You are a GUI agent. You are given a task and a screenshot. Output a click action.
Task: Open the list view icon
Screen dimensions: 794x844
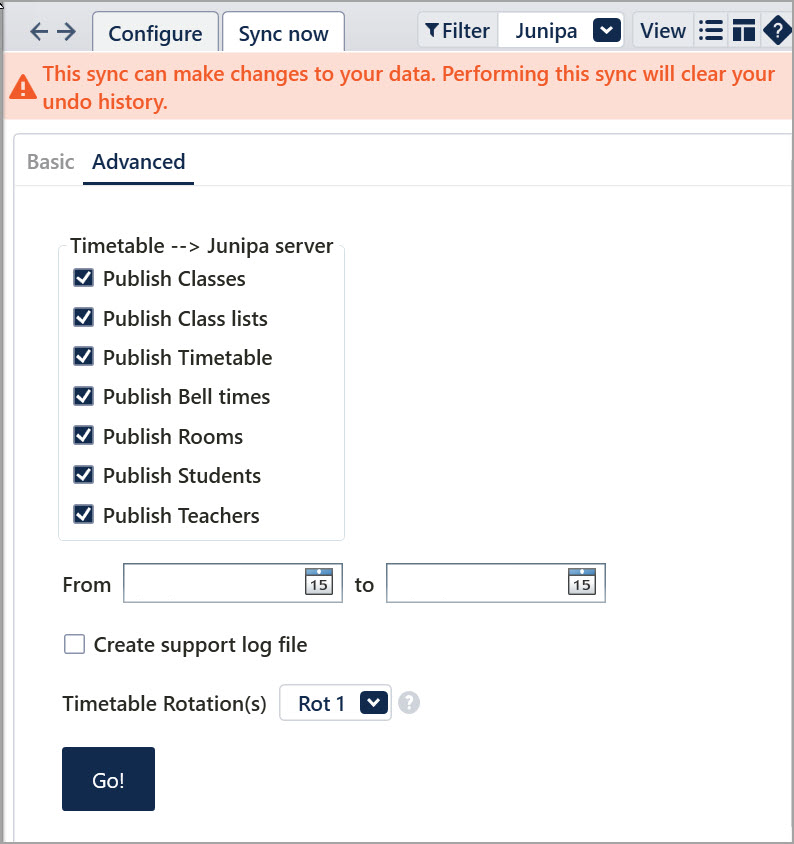711,31
